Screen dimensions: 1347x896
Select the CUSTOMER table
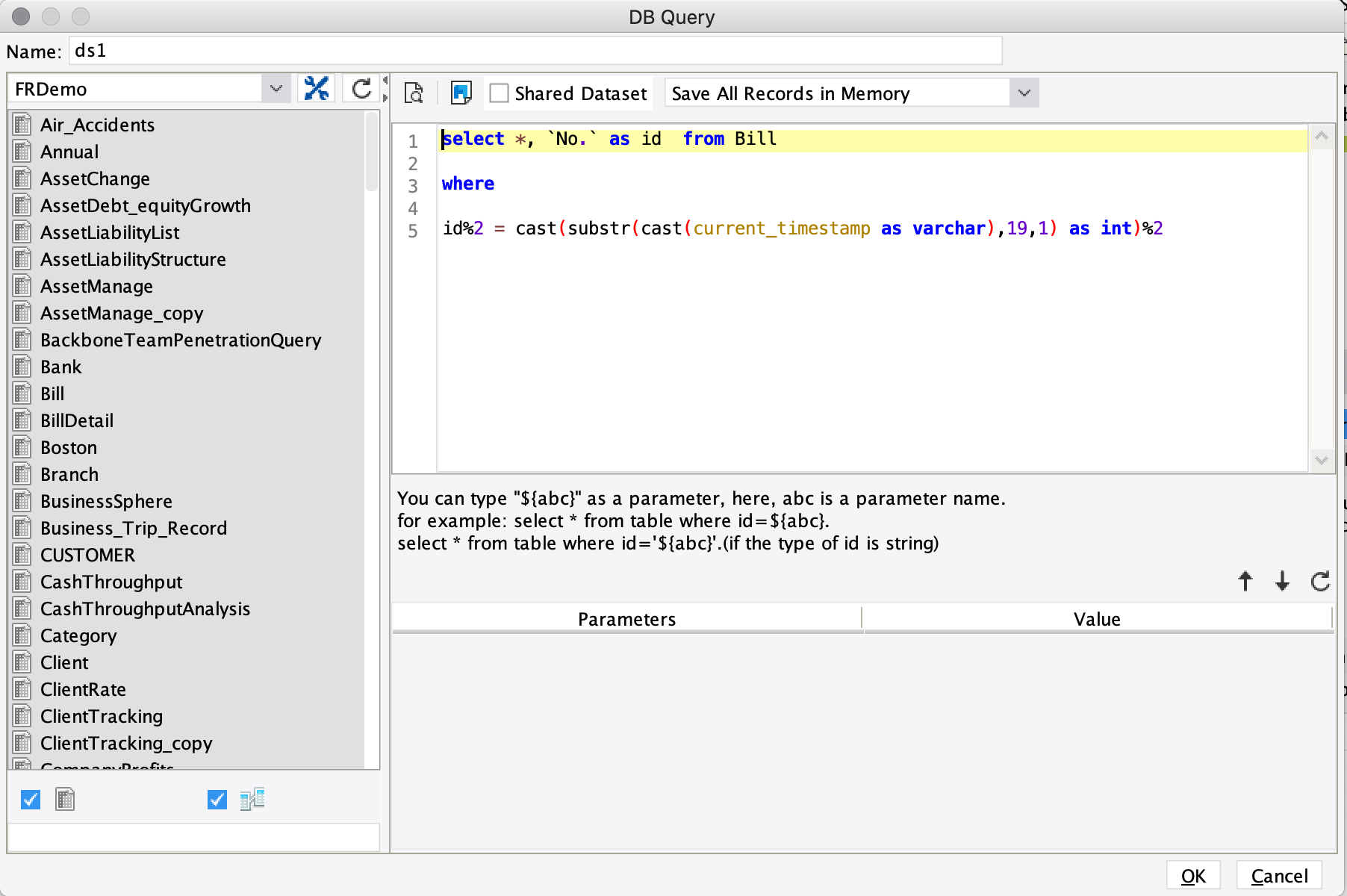87,555
